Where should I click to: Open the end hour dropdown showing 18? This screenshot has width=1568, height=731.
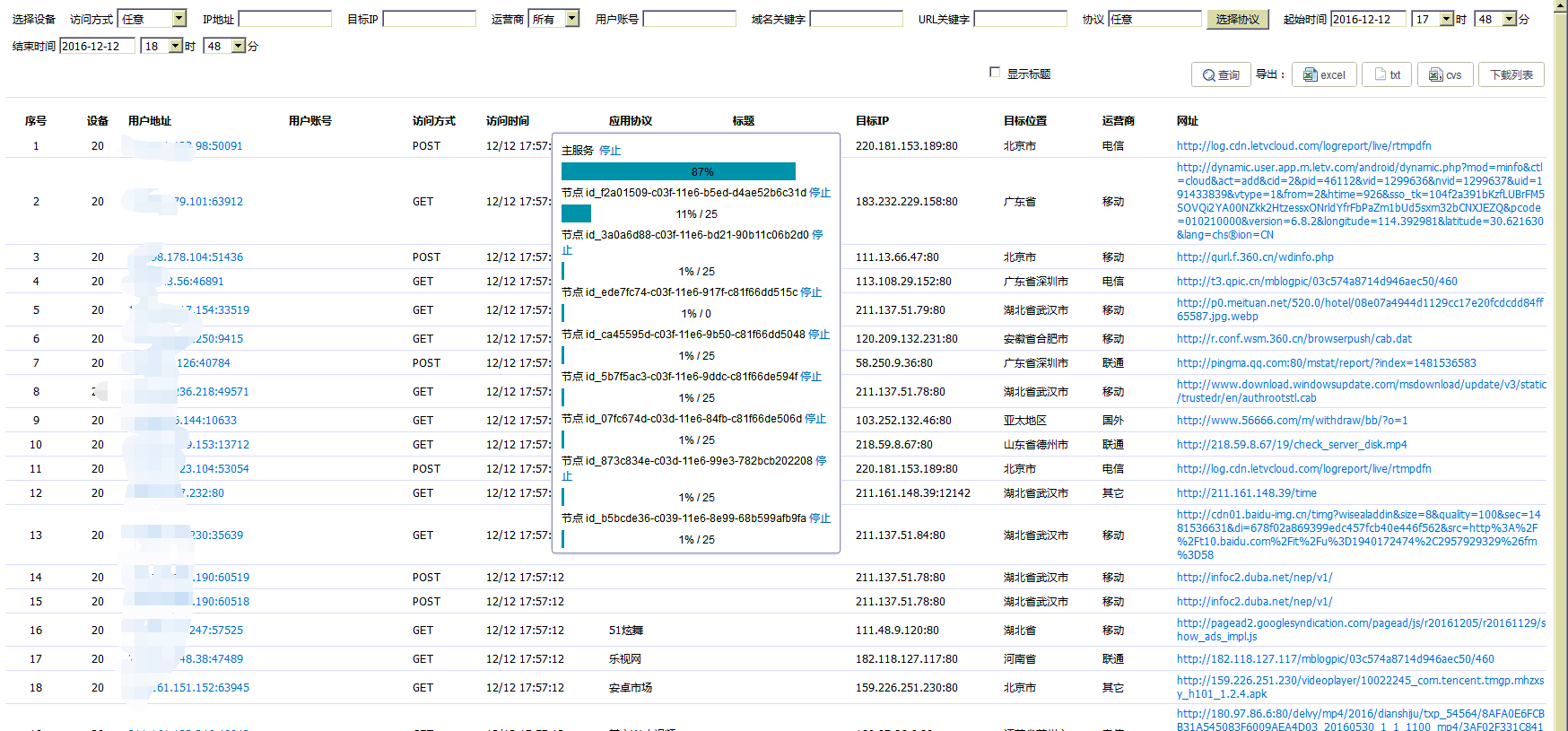click(176, 46)
